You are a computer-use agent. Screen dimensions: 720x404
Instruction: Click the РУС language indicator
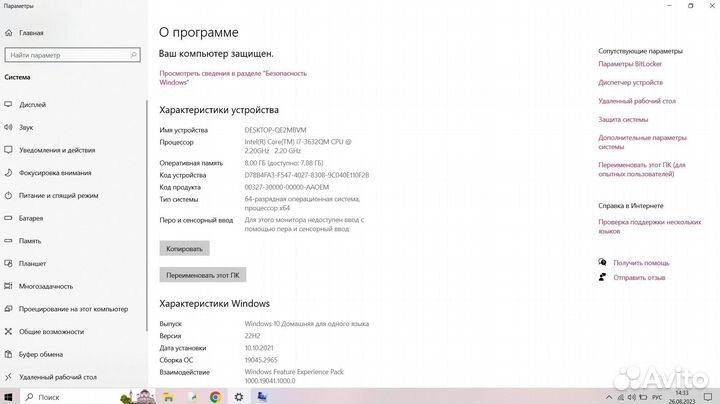click(x=657, y=397)
